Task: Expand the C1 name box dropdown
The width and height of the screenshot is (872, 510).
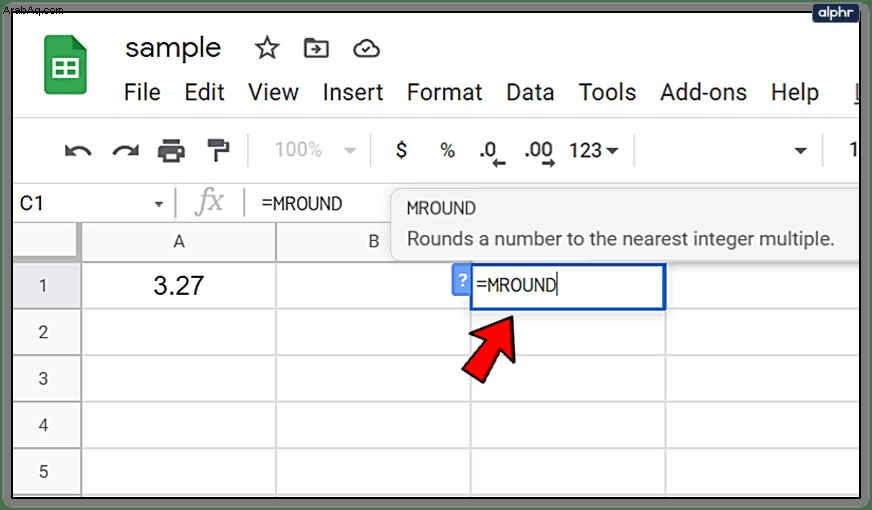Action: pyautogui.click(x=159, y=204)
